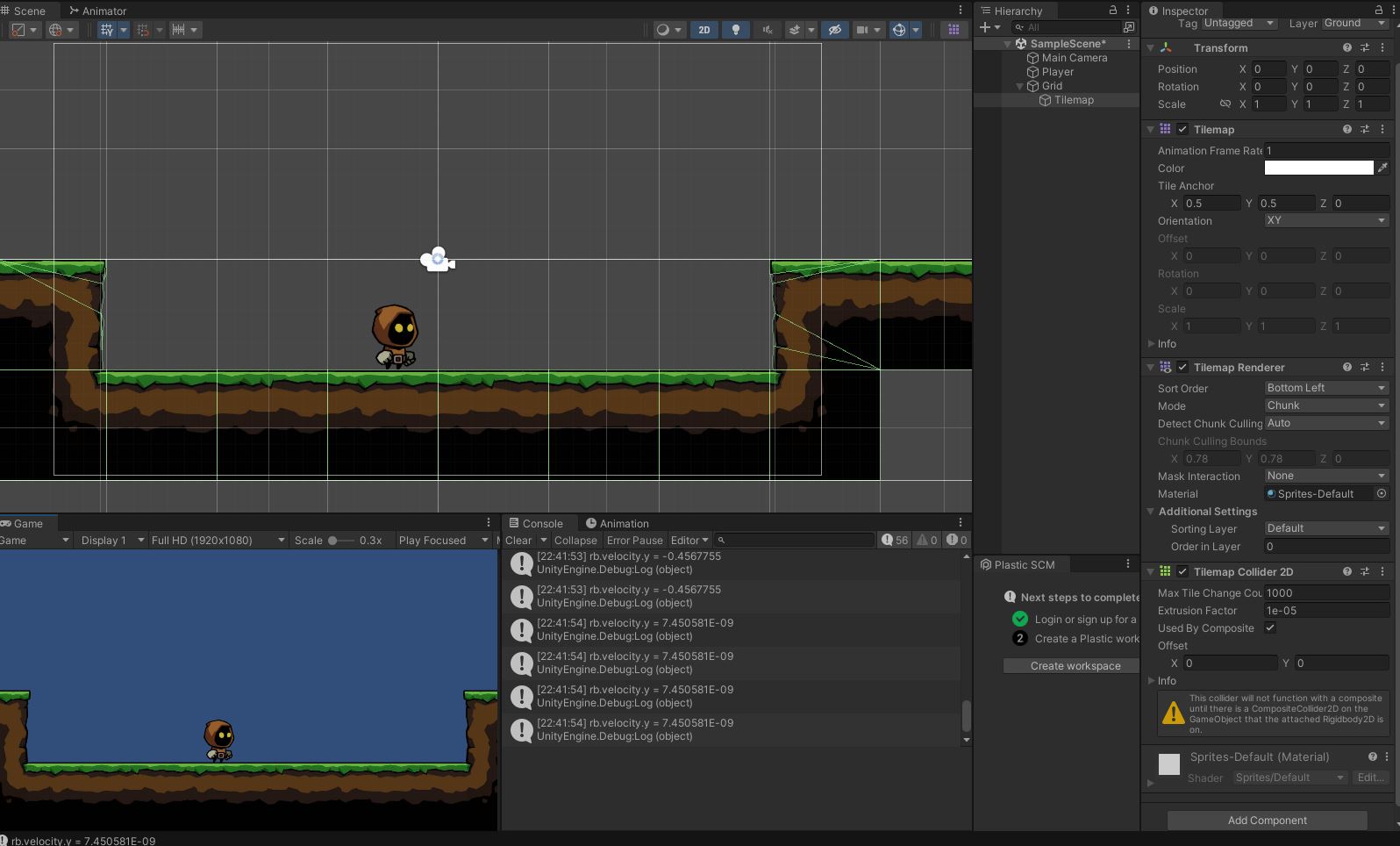Disable the Tilemap Renderer component checkbox
The width and height of the screenshot is (1400, 846).
point(1182,367)
